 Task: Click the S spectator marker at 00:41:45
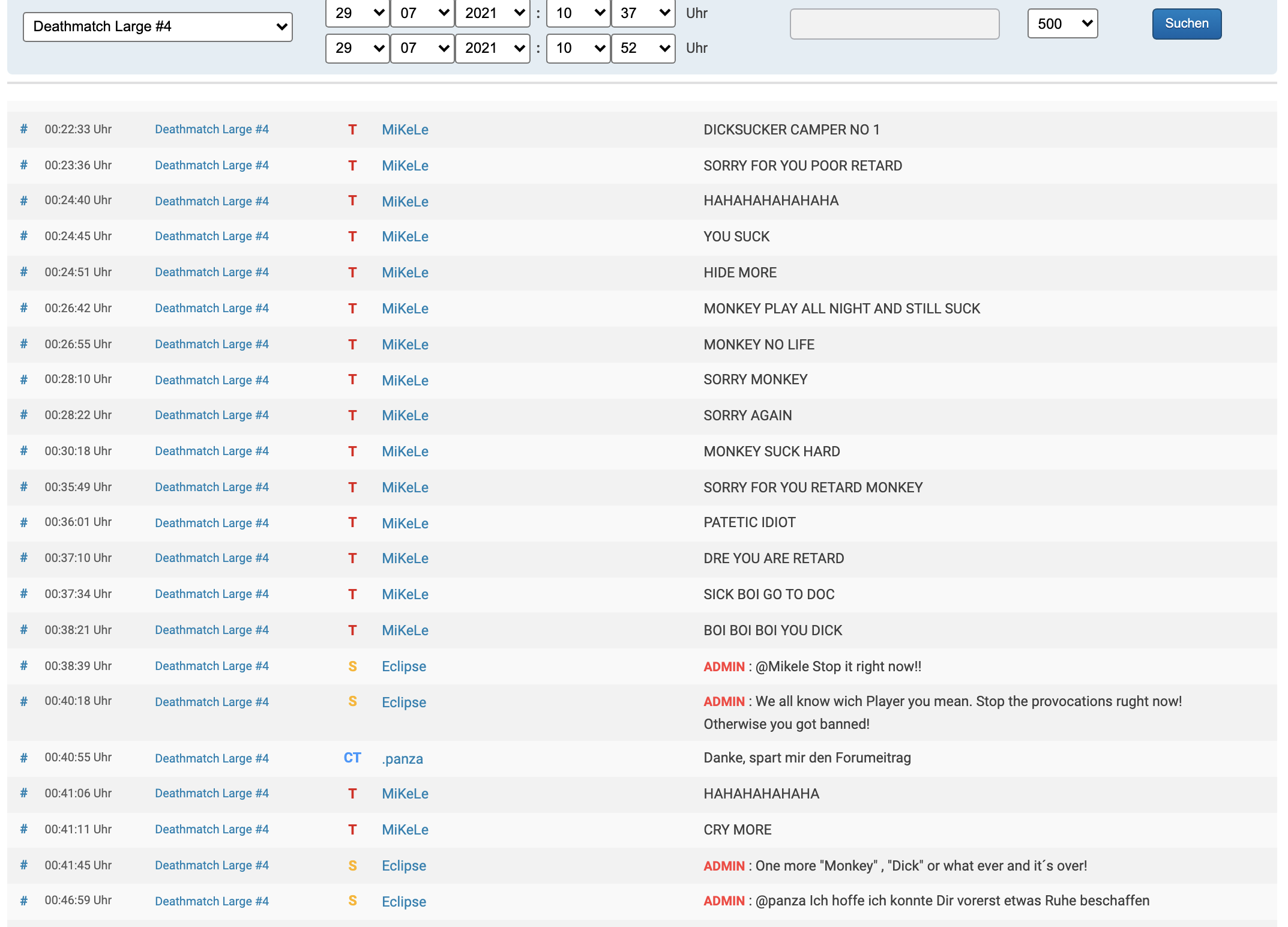(x=352, y=866)
